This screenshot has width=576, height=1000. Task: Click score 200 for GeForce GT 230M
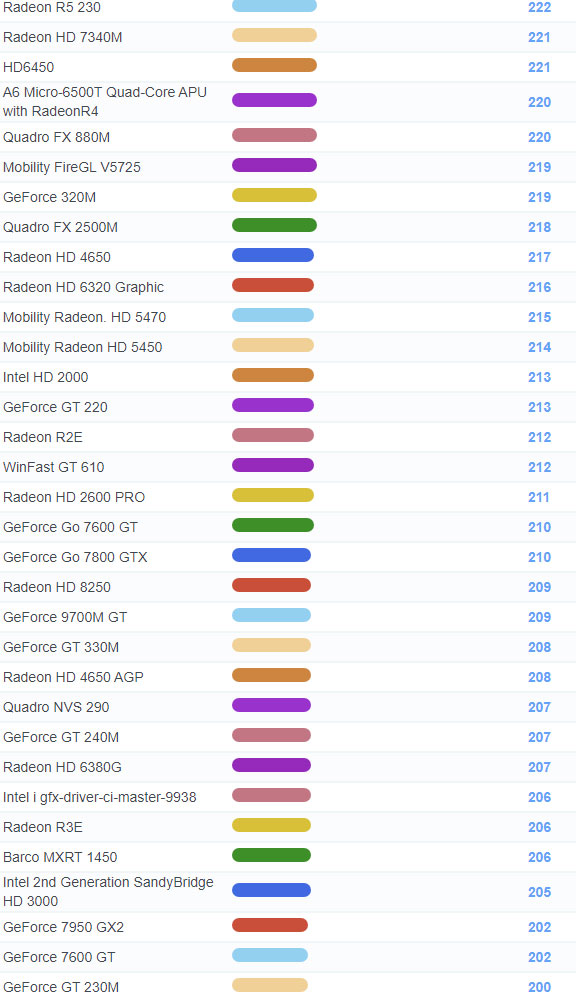(540, 987)
